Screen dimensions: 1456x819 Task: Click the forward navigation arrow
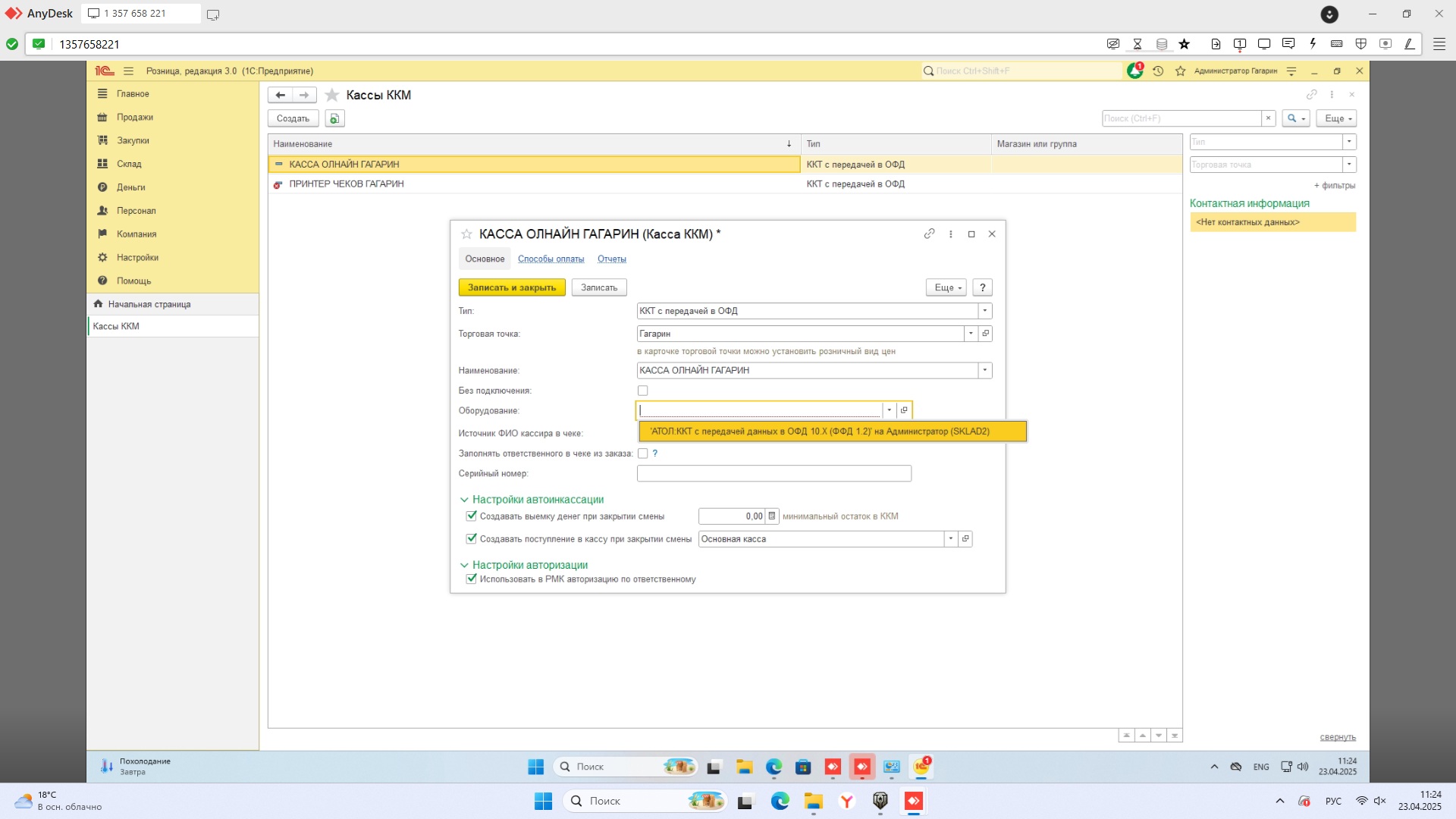(304, 95)
